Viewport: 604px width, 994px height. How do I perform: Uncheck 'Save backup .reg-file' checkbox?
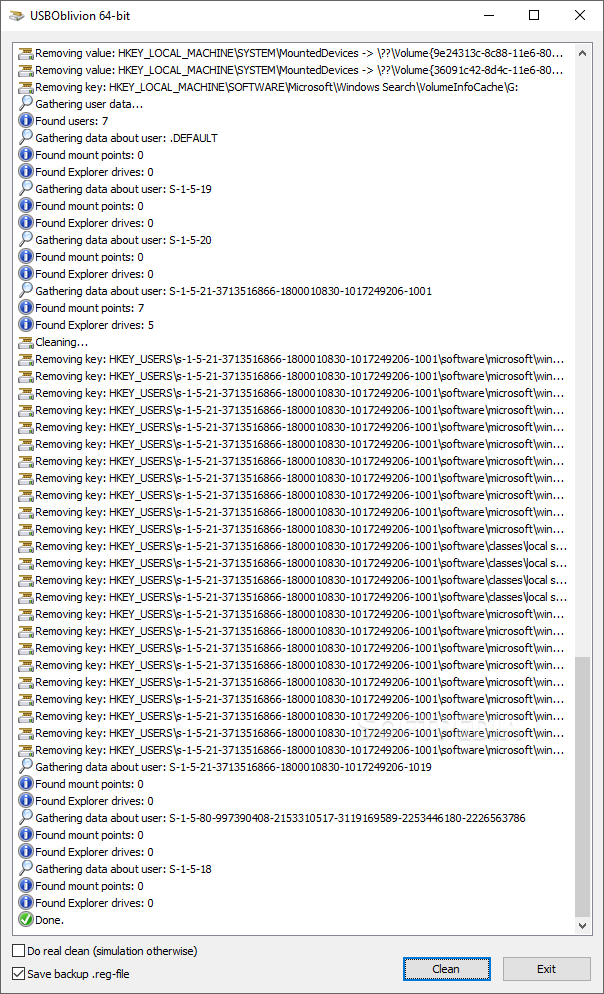pos(19,974)
